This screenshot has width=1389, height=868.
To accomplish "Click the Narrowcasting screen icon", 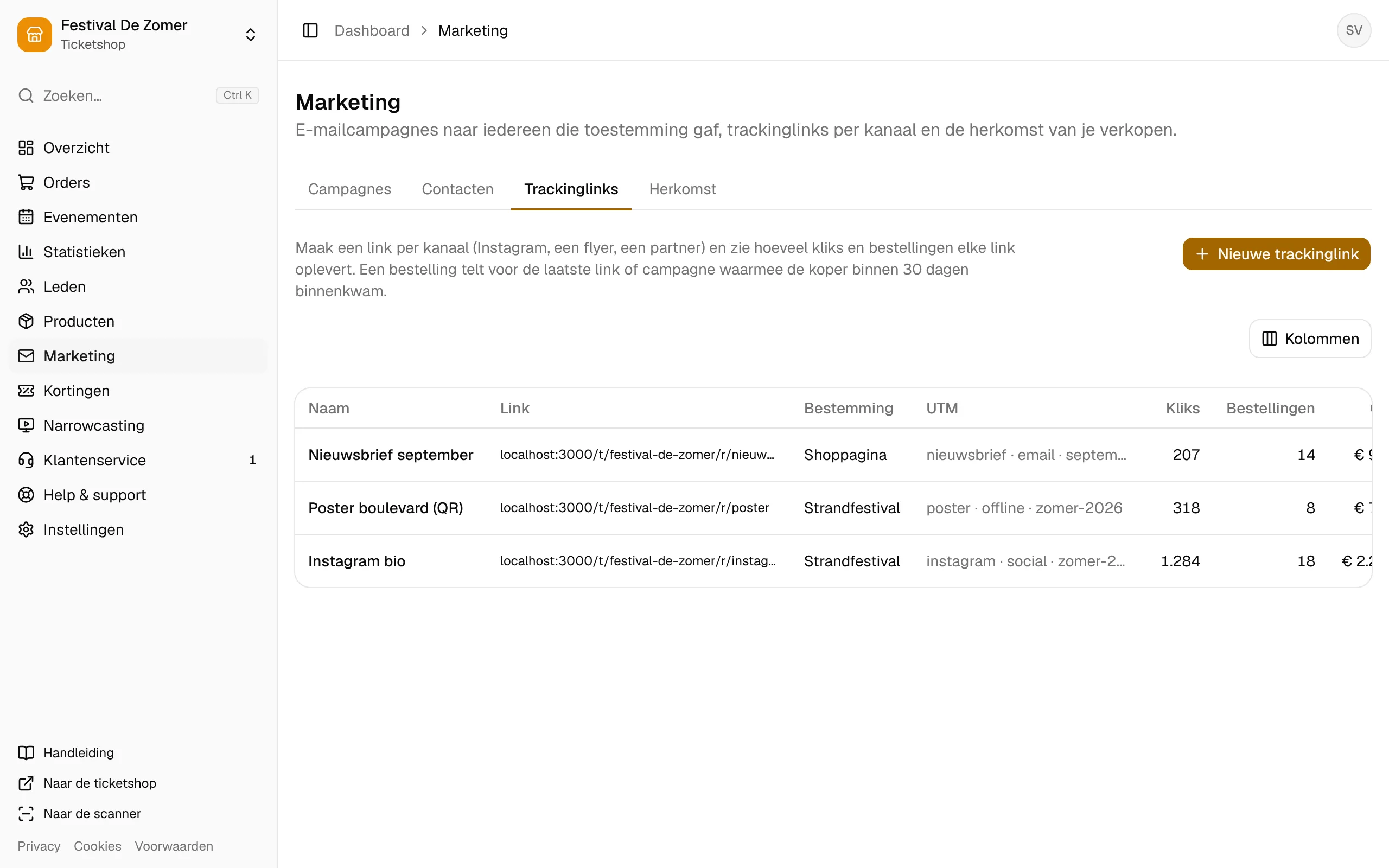I will 26,425.
